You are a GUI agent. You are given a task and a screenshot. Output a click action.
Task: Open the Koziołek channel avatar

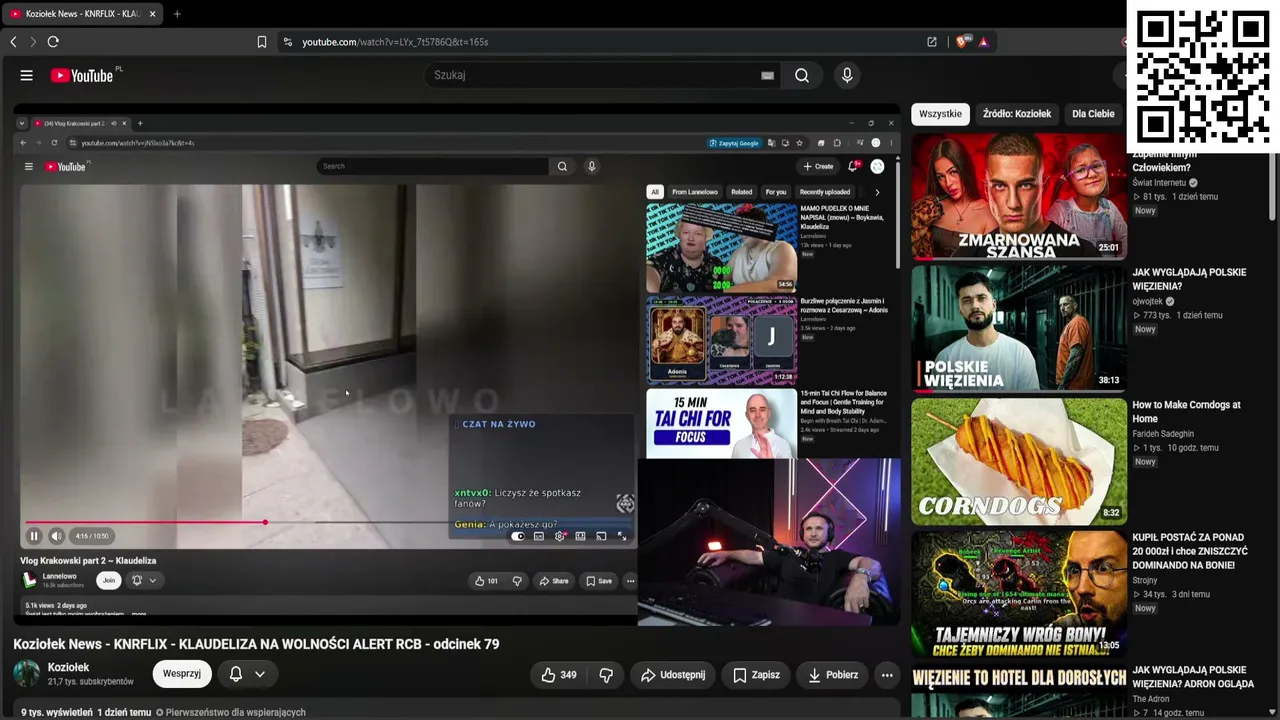27,674
